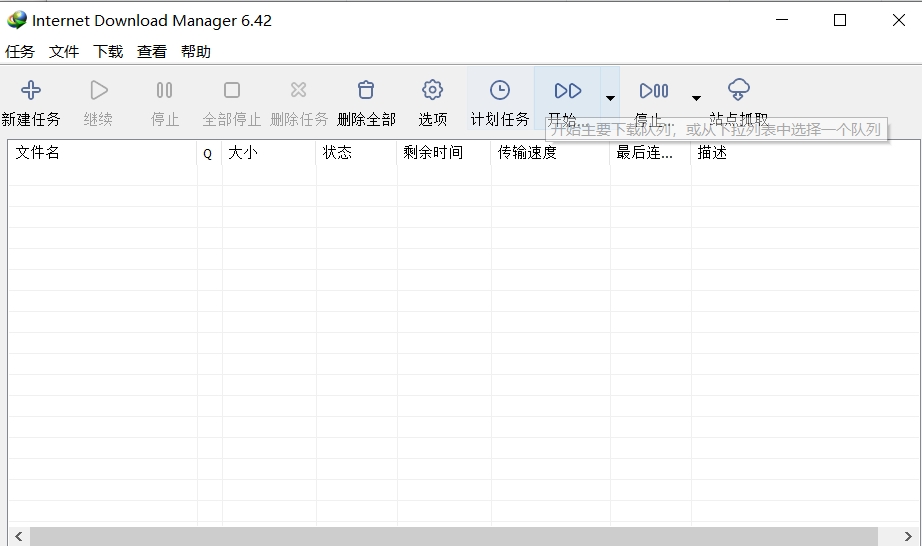
Task: Sort by the 描述 column header
Action: (x=805, y=153)
